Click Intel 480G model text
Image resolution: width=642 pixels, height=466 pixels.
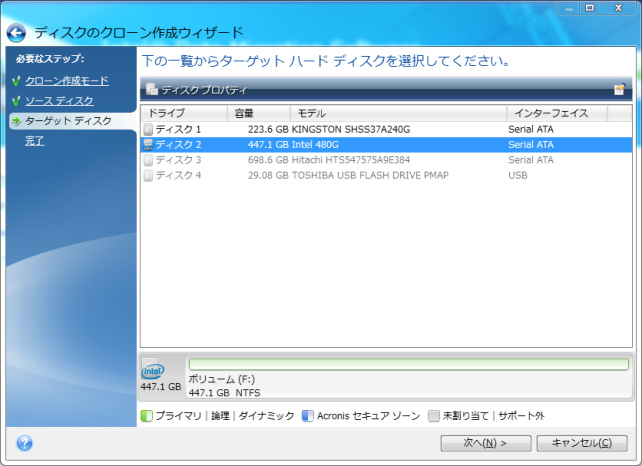coord(315,145)
